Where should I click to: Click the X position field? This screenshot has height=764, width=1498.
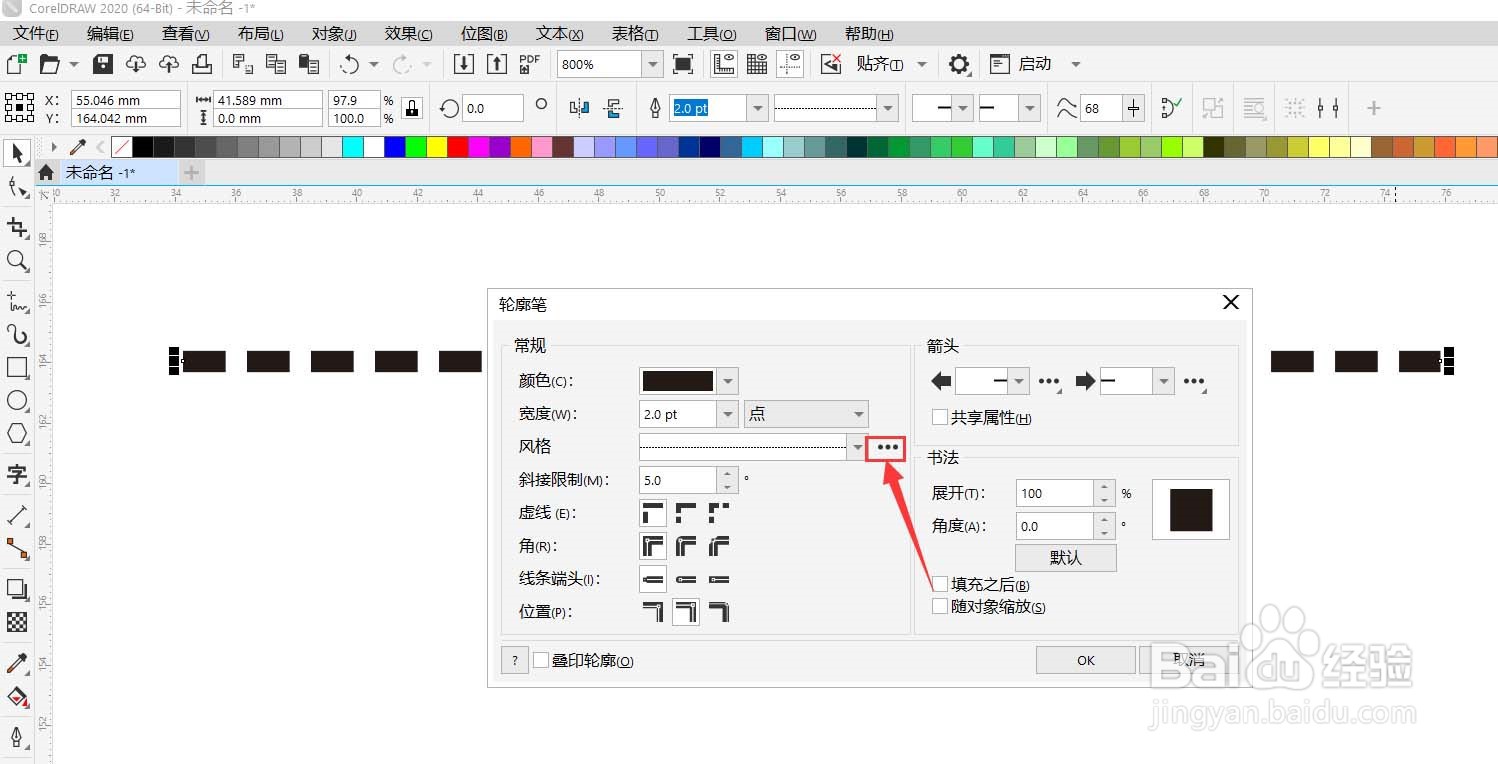pos(125,100)
